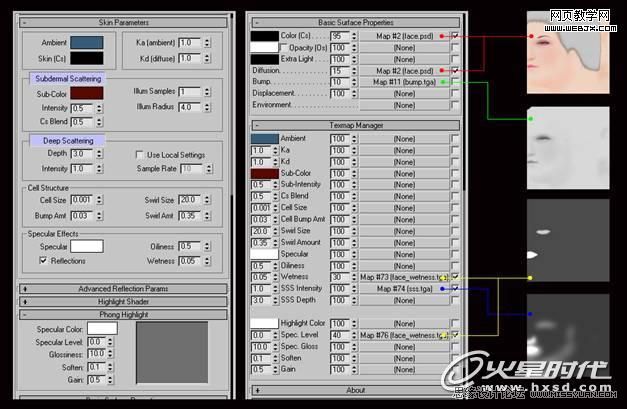Image resolution: width=627 pixels, height=409 pixels.
Task: Enable the Displacement map checkbox
Action: click(x=455, y=94)
